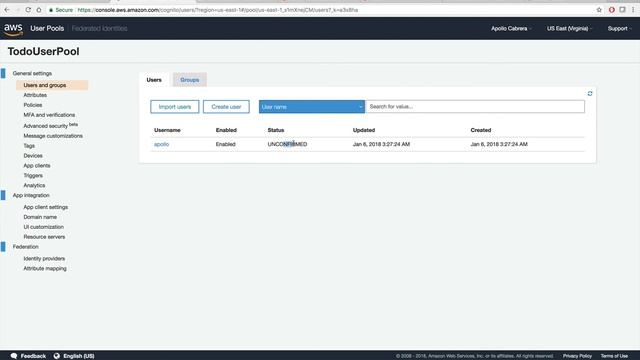
Task: Open Devices in sidebar
Action: [33, 156]
